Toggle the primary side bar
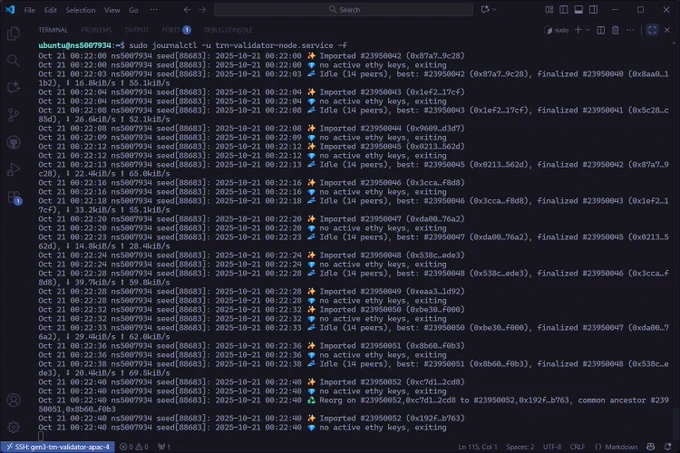Viewport: 680px width, 453px height. [564, 10]
